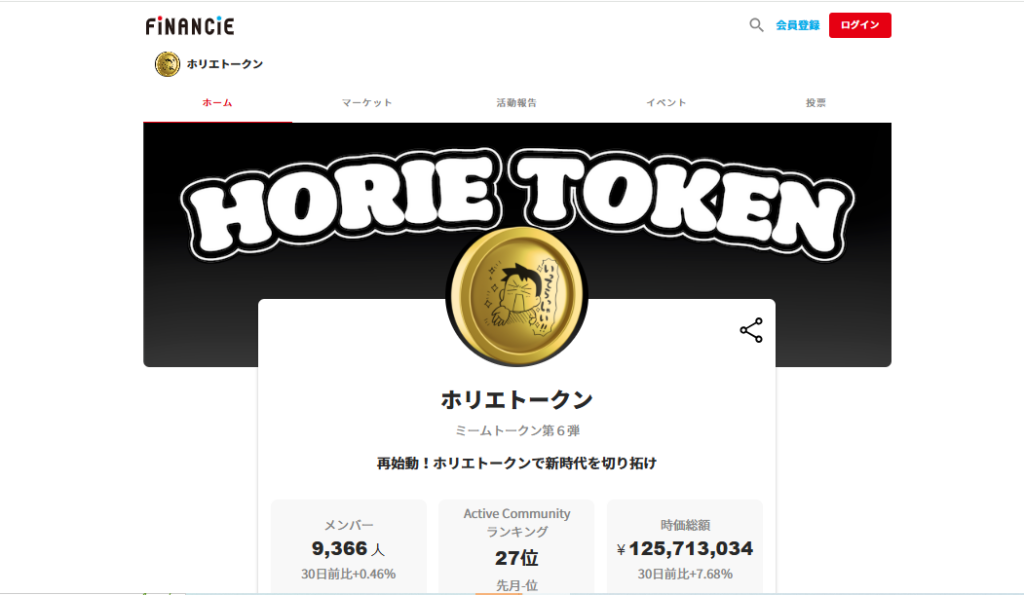Click the Active Community ランキング card

(517, 547)
